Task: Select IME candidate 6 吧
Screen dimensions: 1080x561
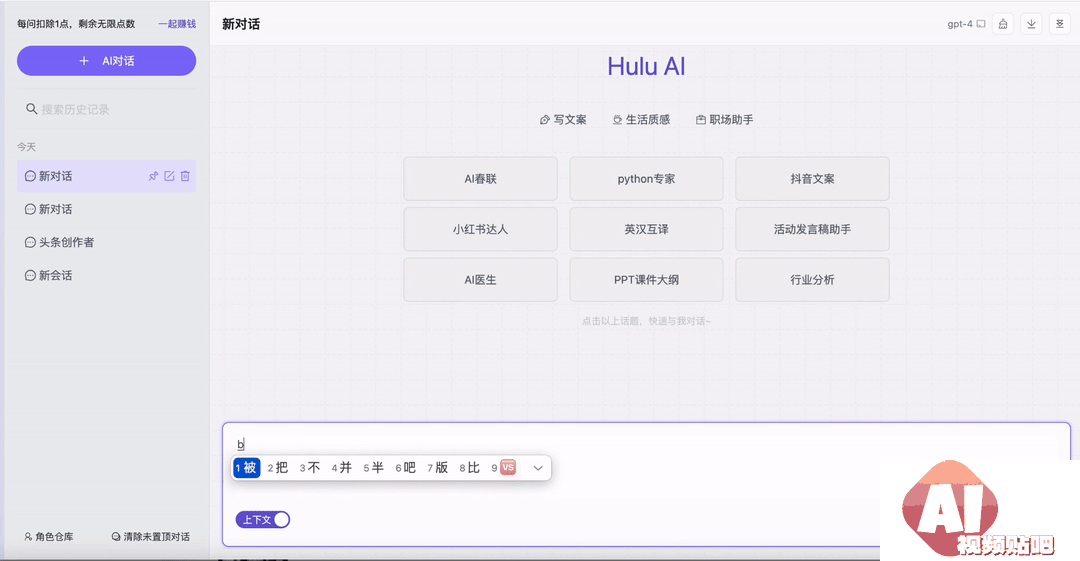Action: 406,468
